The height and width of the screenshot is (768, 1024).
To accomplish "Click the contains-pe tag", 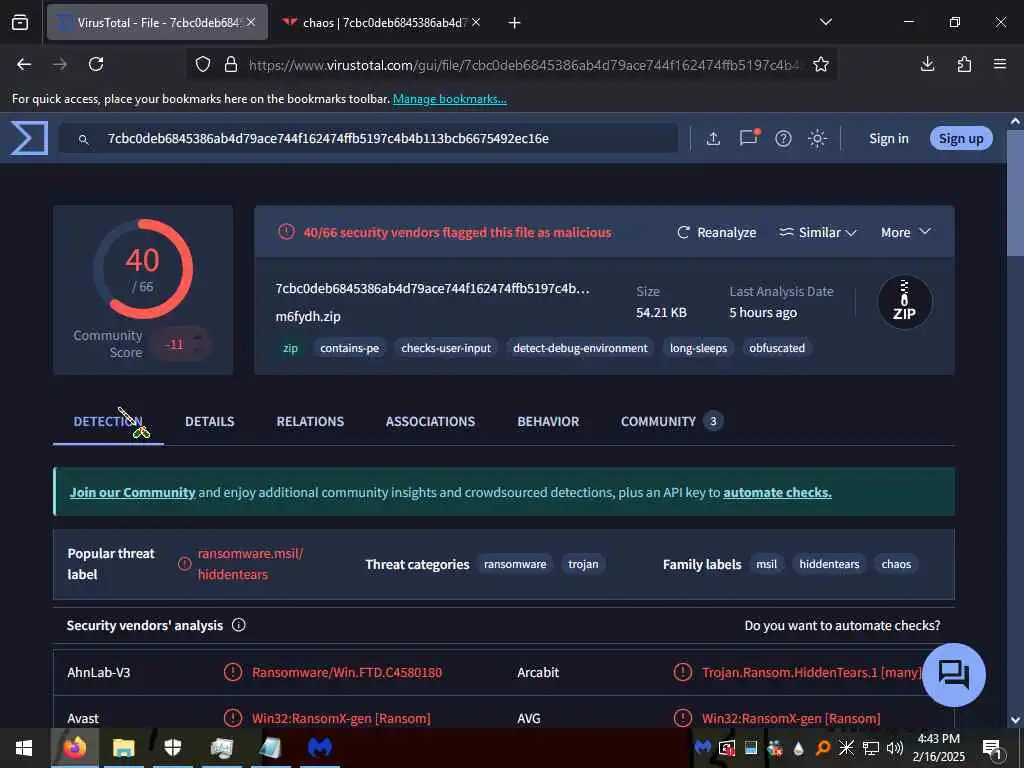I will point(349,348).
